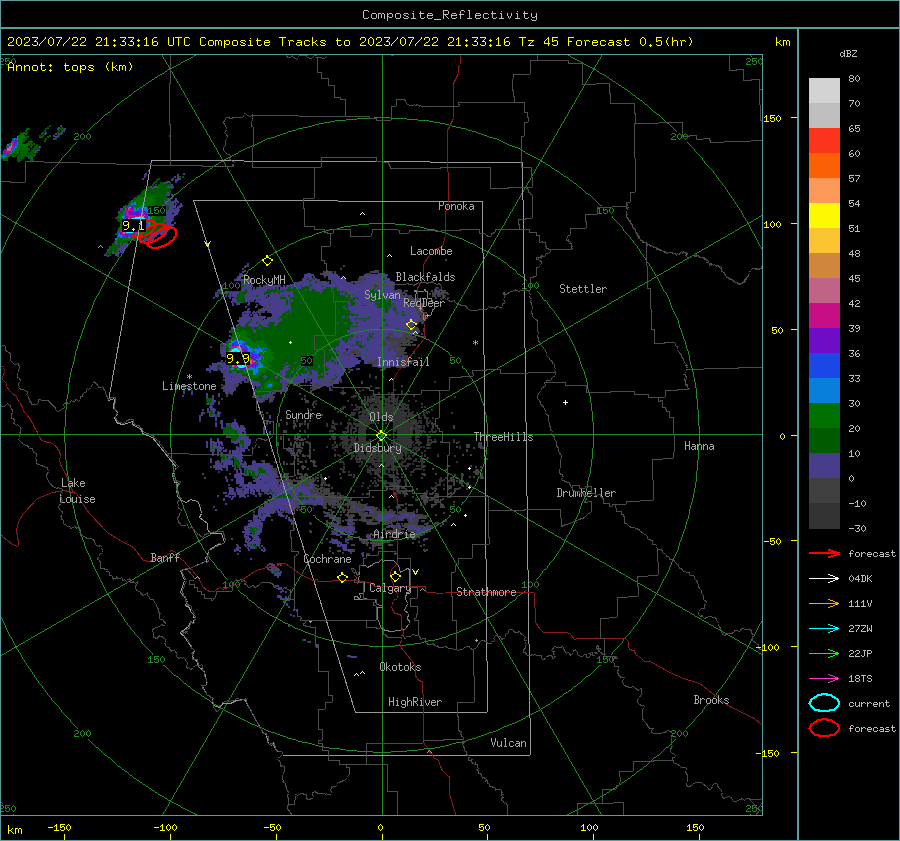Click the red forecast arrow in legend
The height and width of the screenshot is (841, 900).
[x=824, y=553]
